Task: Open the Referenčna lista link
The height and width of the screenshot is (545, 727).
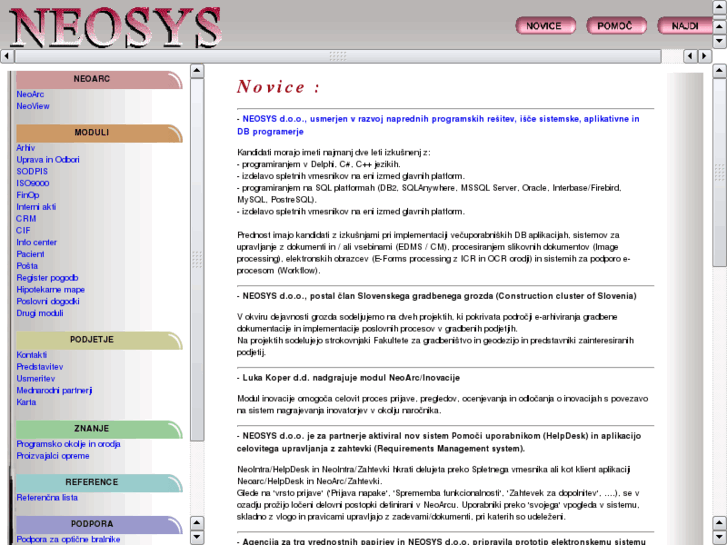Action: tap(47, 498)
